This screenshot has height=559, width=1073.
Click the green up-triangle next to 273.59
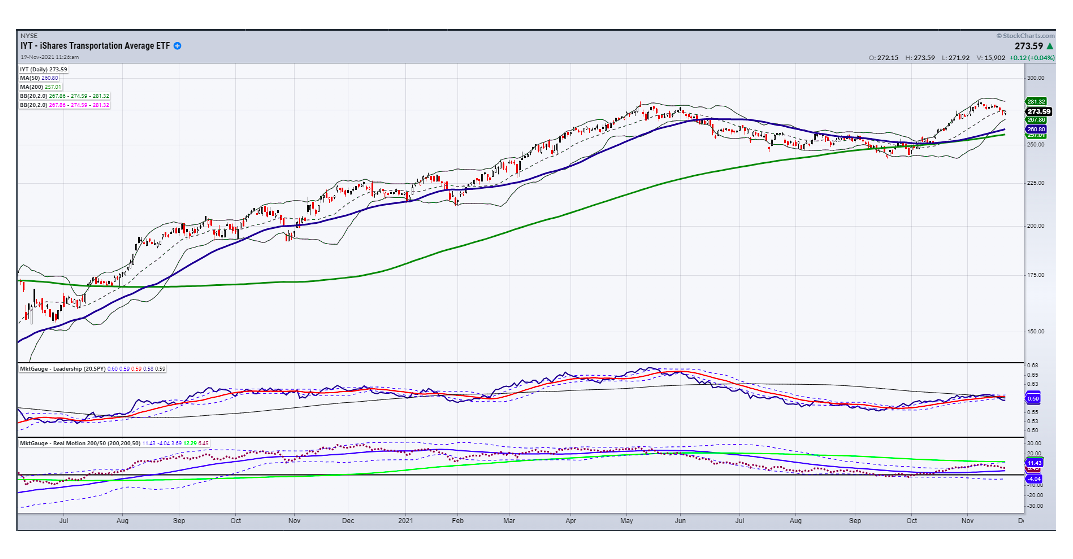point(1050,46)
